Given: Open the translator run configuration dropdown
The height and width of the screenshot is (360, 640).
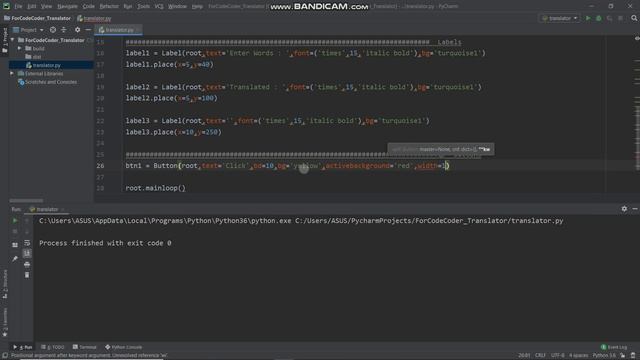Looking at the screenshot, I should pyautogui.click(x=560, y=18).
